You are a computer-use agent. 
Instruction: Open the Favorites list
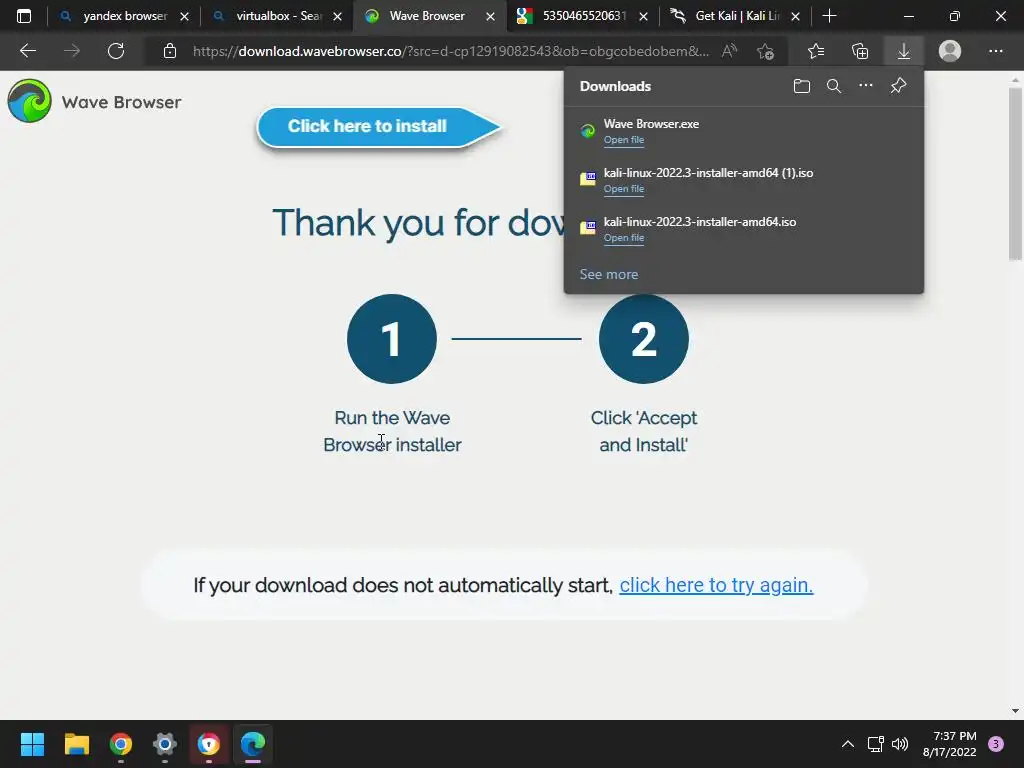click(816, 51)
